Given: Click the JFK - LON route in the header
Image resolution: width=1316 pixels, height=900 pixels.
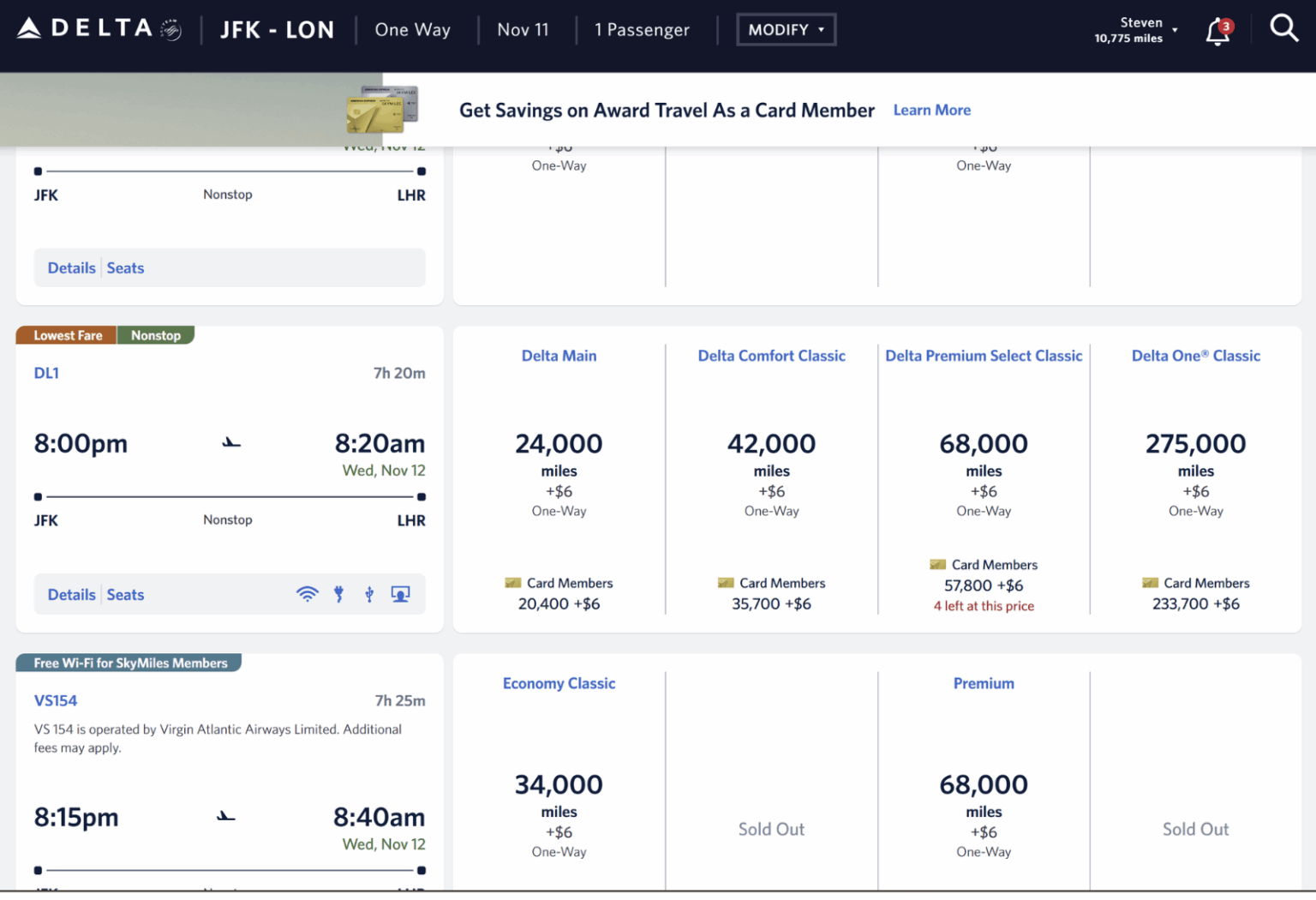Looking at the screenshot, I should [278, 29].
